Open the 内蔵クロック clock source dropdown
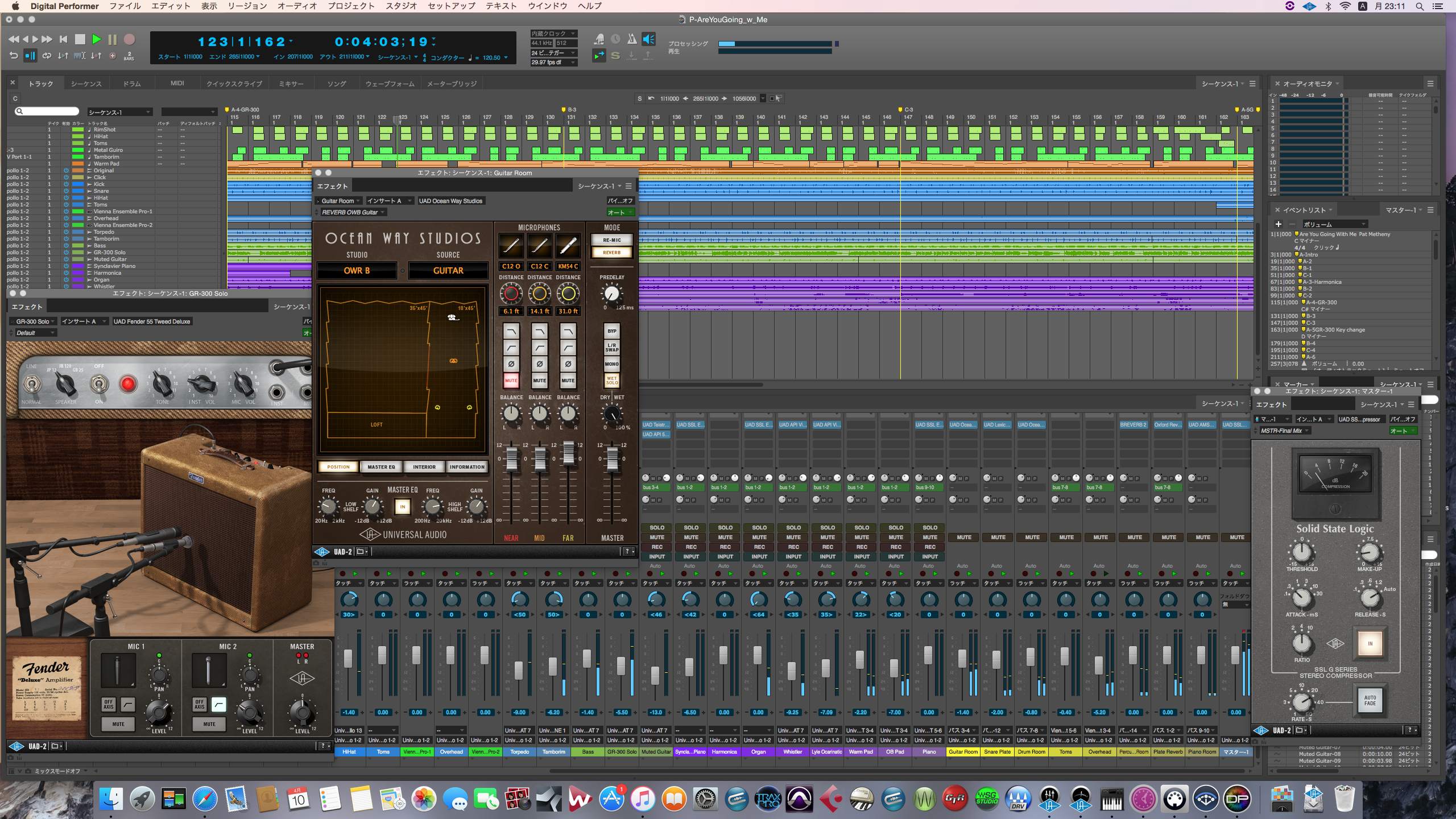 (x=553, y=34)
